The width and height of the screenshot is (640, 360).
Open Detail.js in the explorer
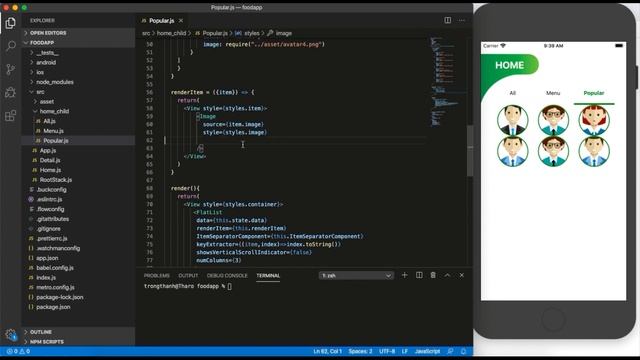point(78,160)
